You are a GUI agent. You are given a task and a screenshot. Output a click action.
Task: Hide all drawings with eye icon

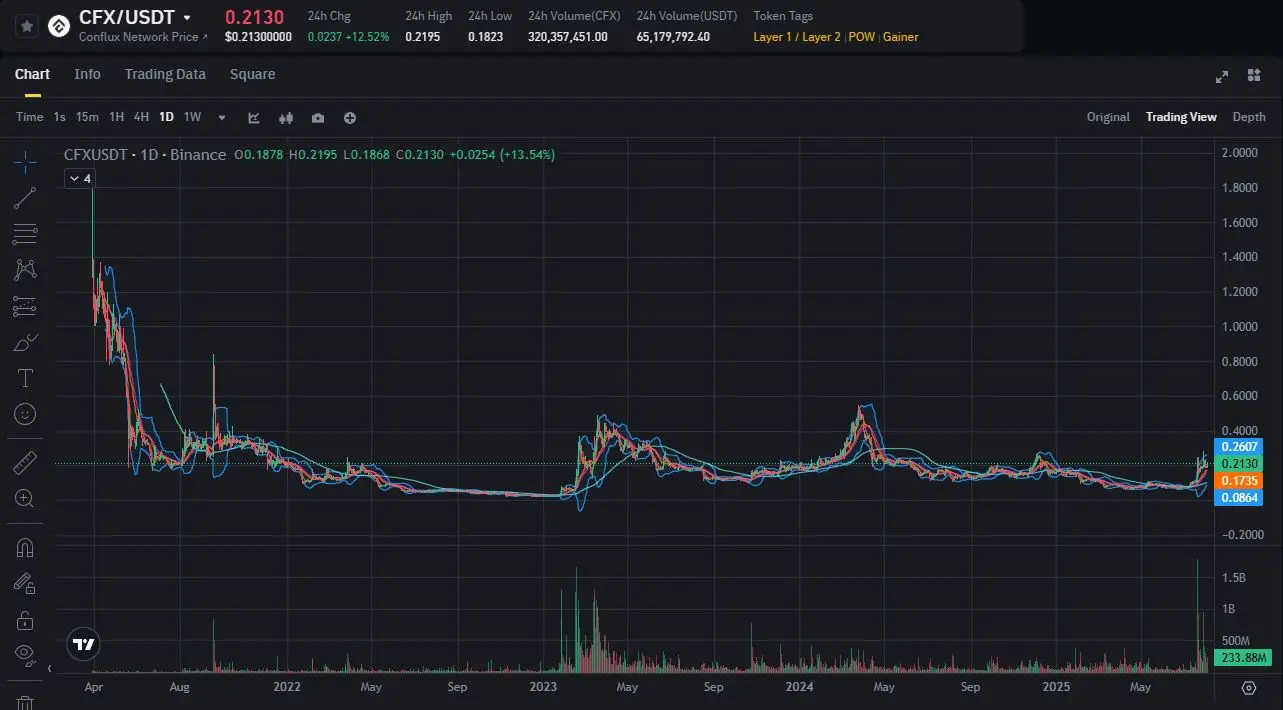click(25, 656)
